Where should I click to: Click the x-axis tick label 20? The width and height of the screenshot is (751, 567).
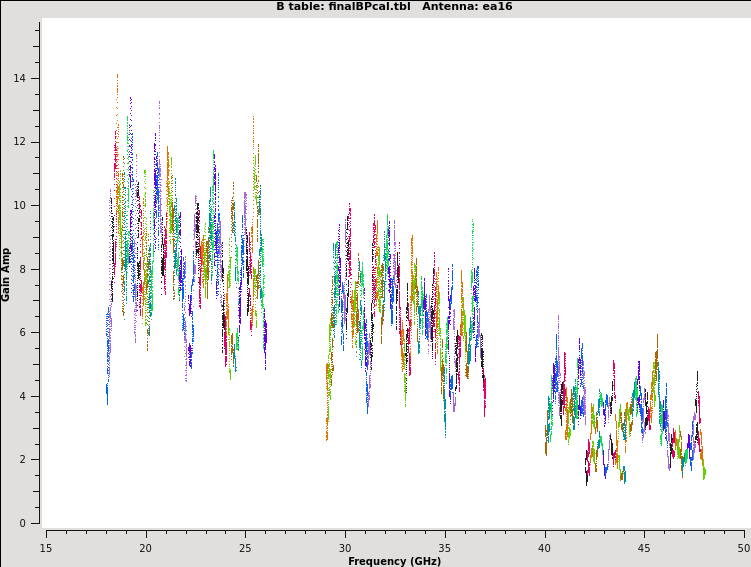(146, 547)
